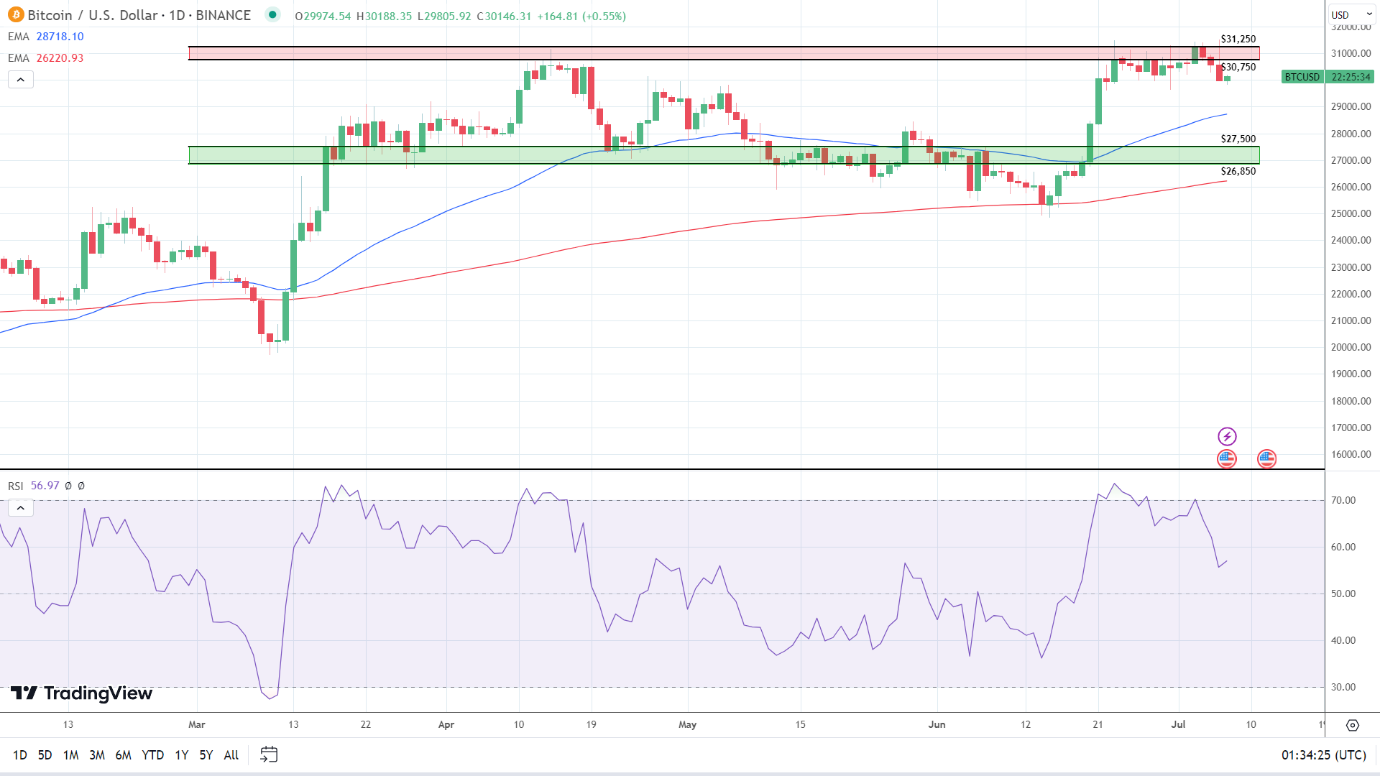Click the $31,250 price annotation

[1238, 39]
